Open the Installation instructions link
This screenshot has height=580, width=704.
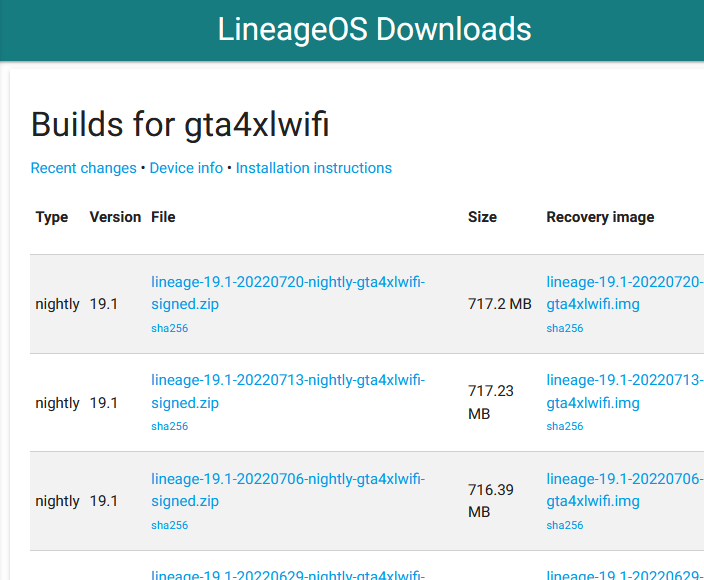pos(314,168)
